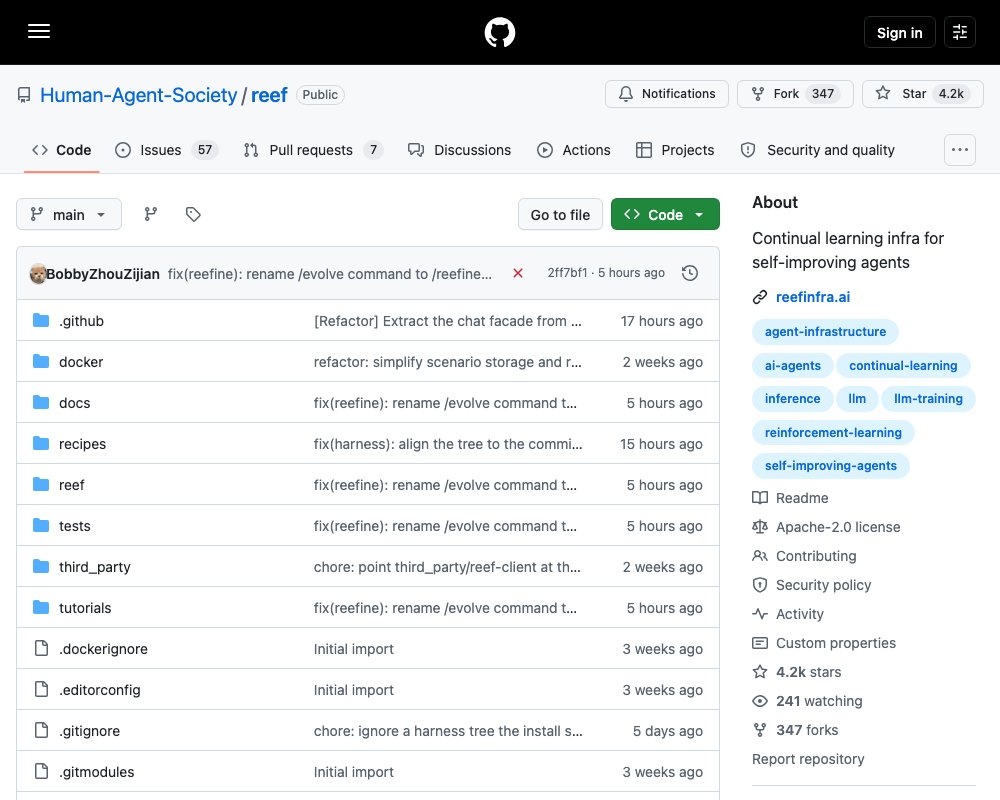
Task: Open the reef folder
Action: tap(71, 485)
